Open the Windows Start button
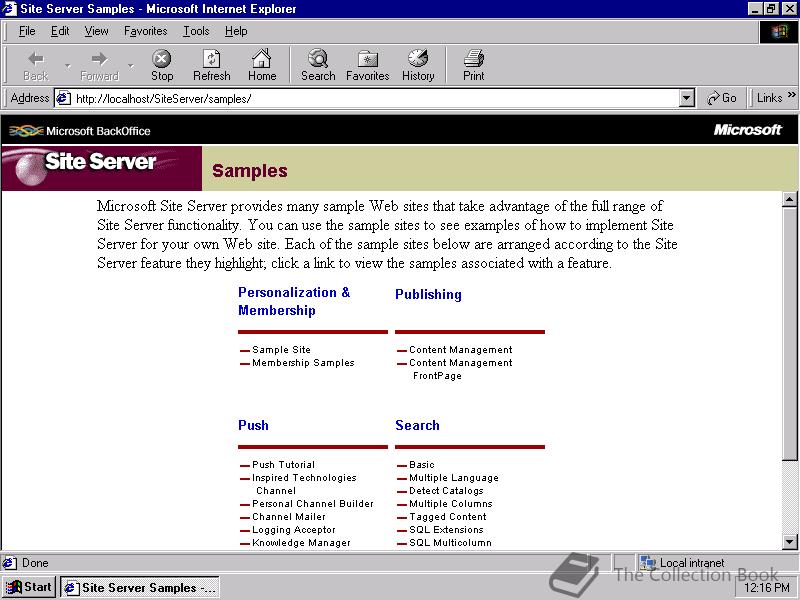 click(29, 587)
